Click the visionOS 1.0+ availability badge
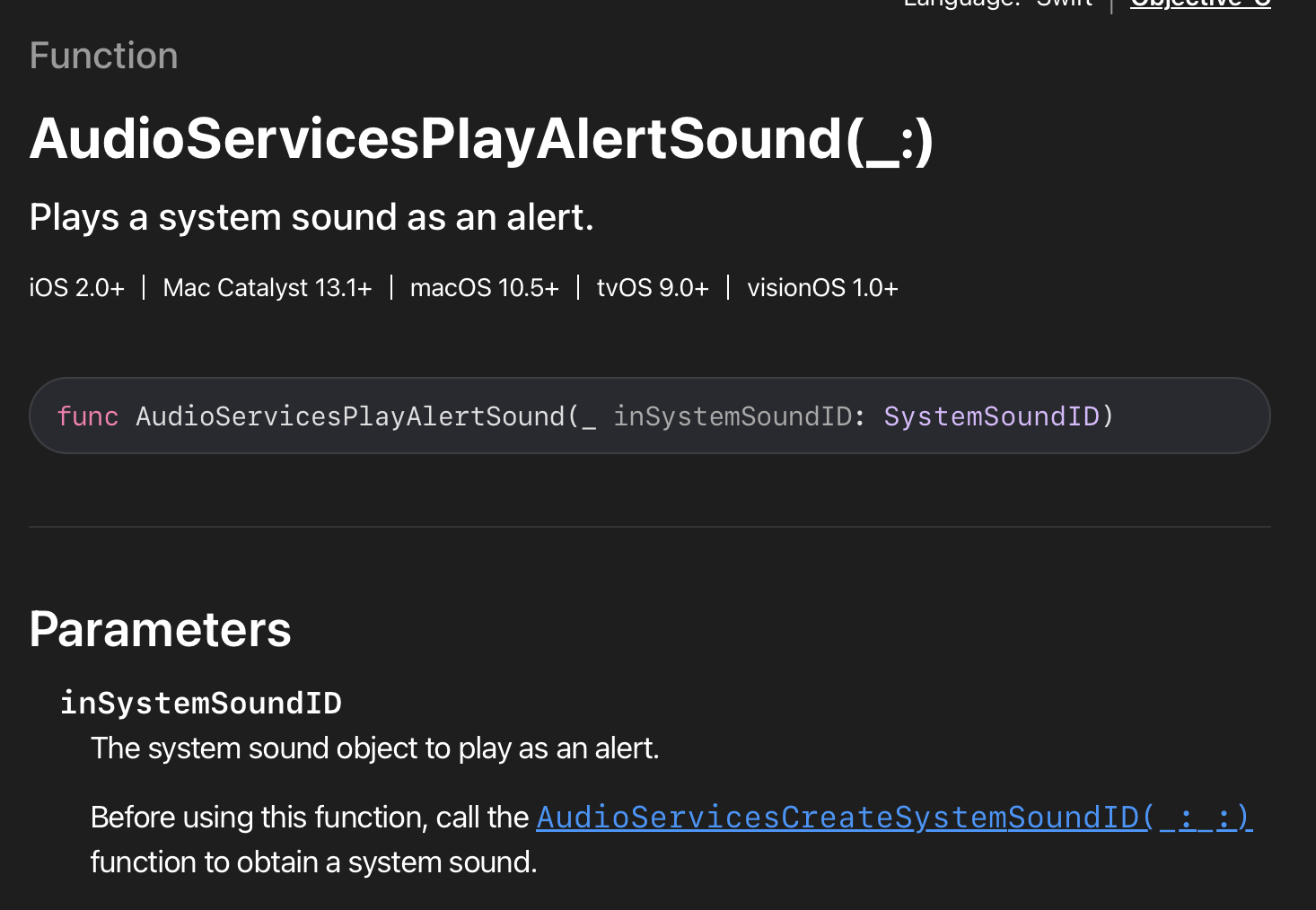Viewport: 1316px width, 910px height. coord(821,288)
